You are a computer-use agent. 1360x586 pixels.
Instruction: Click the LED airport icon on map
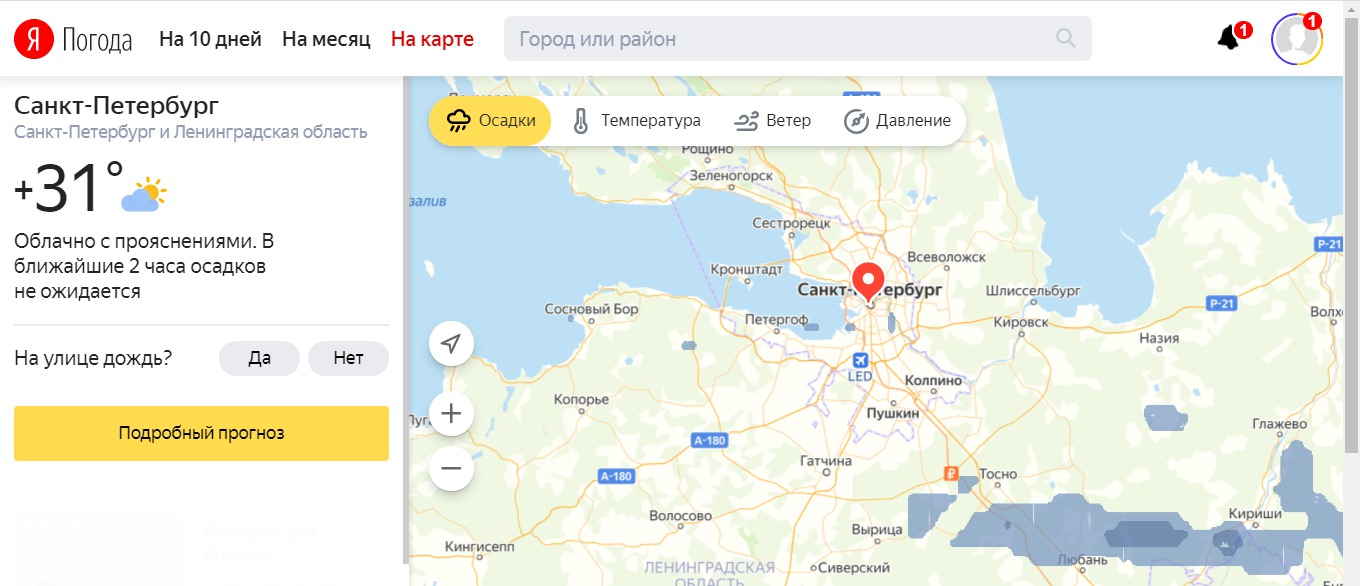point(860,361)
